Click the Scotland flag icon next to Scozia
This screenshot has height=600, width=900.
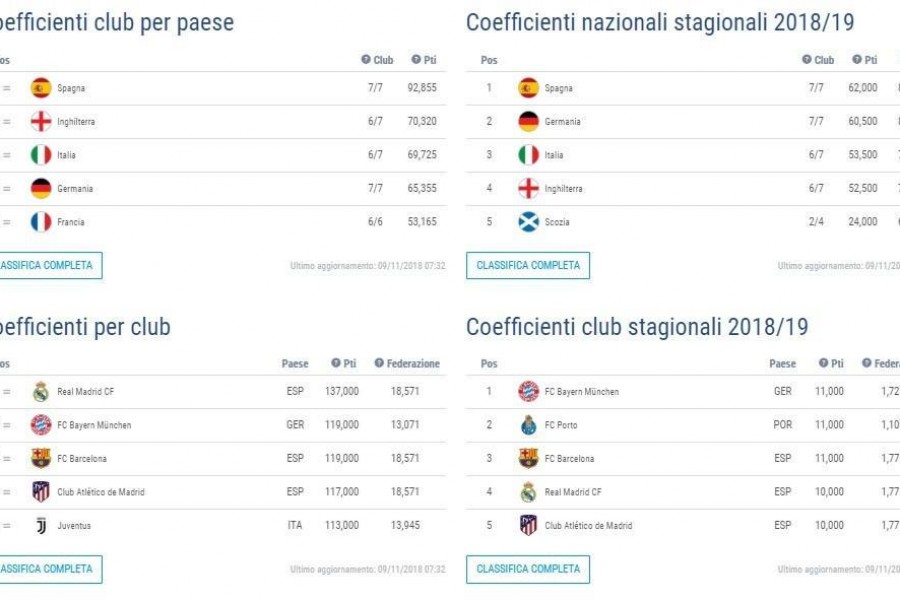[x=528, y=222]
